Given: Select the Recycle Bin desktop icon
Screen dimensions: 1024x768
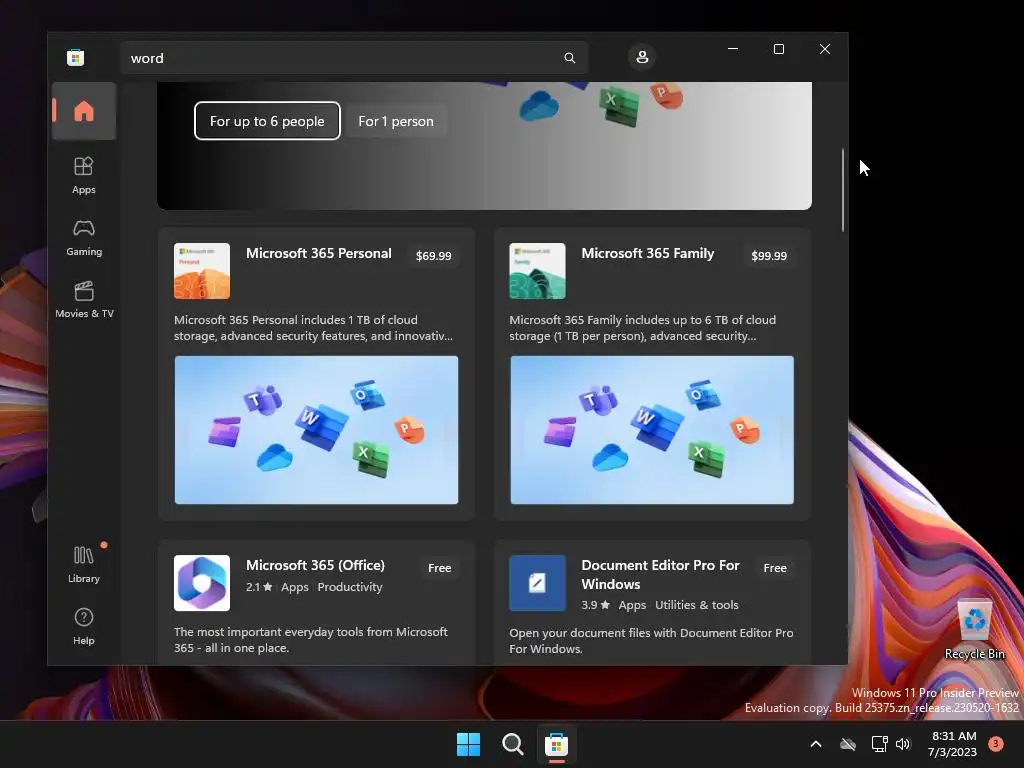Looking at the screenshot, I should point(974,629).
